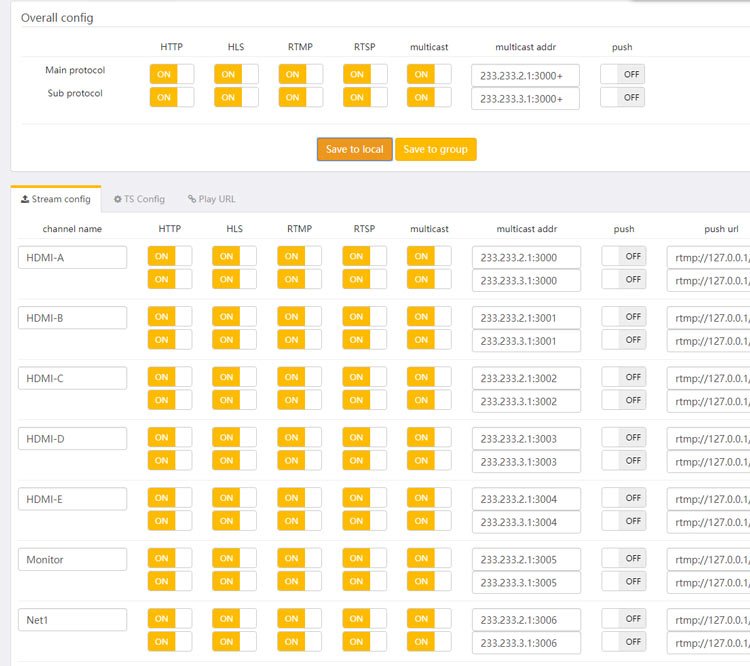Toggle Main protocol HLS switch
The image size is (750, 666).
click(236, 74)
